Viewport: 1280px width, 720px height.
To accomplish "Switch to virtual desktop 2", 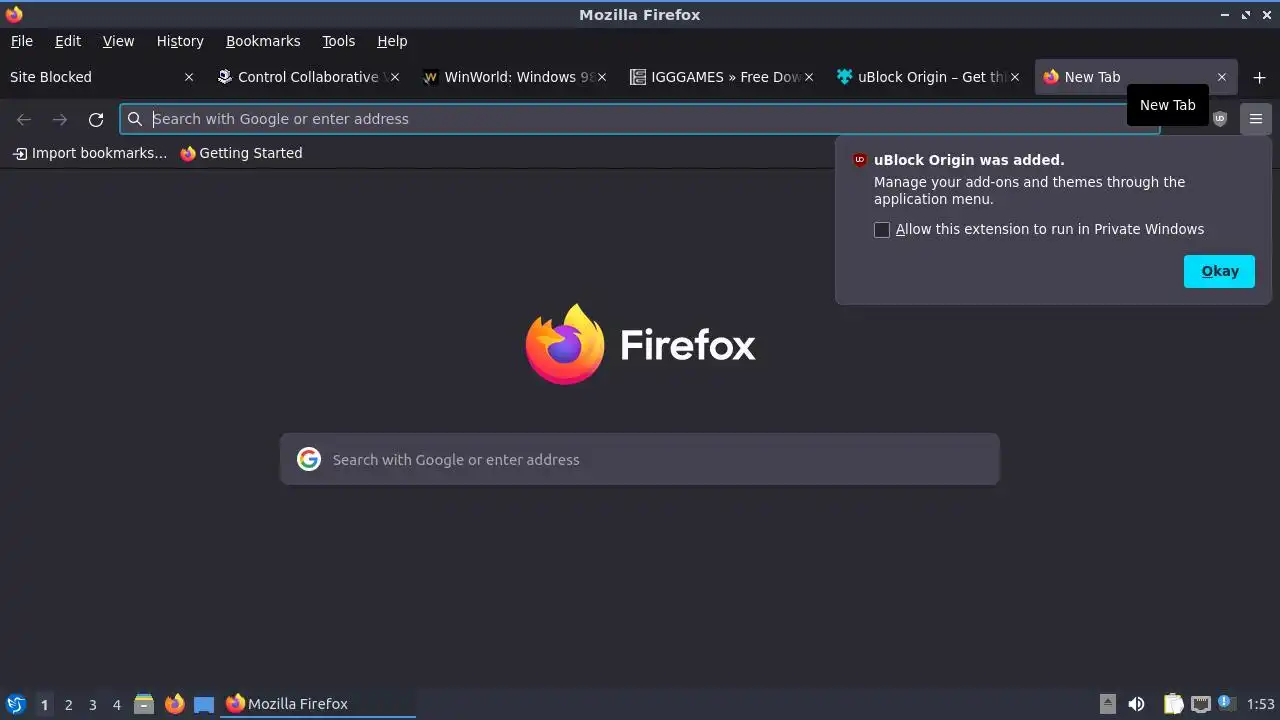I will pyautogui.click(x=68, y=705).
